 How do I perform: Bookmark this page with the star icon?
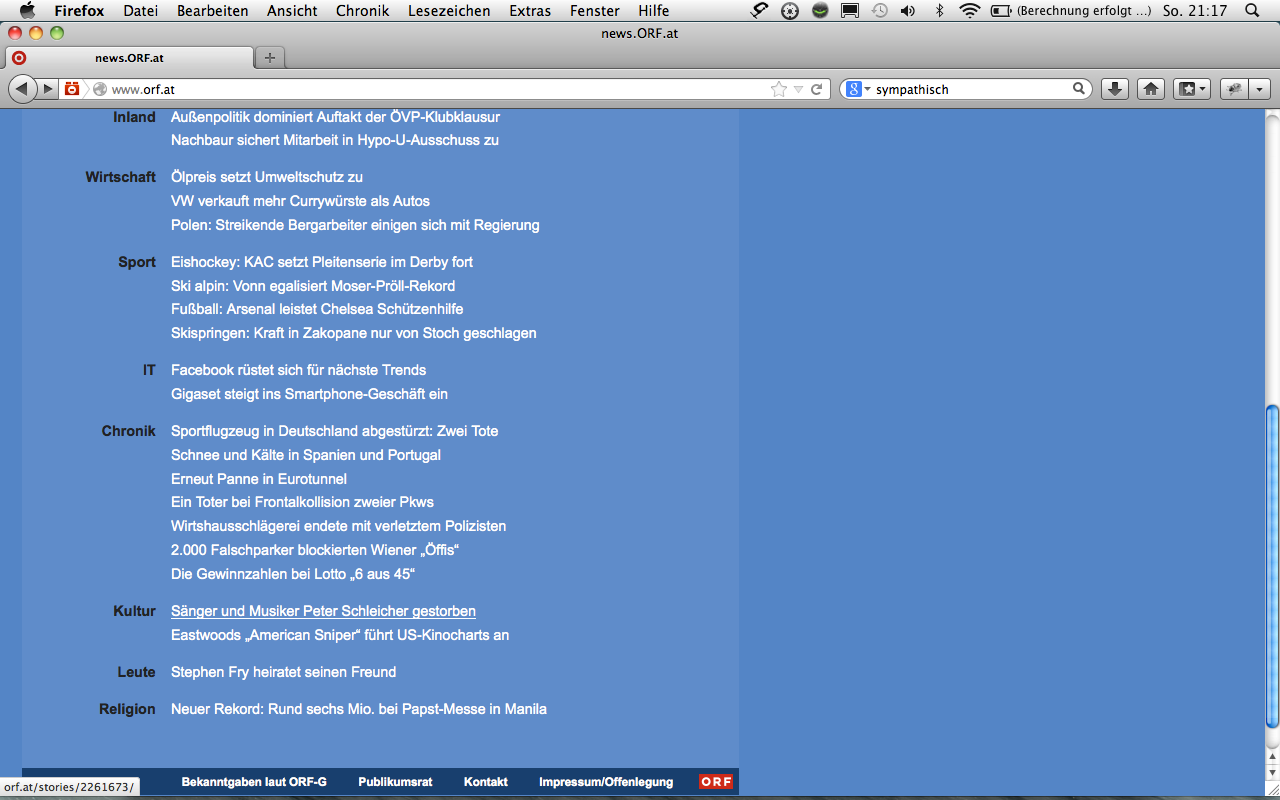pyautogui.click(x=779, y=89)
